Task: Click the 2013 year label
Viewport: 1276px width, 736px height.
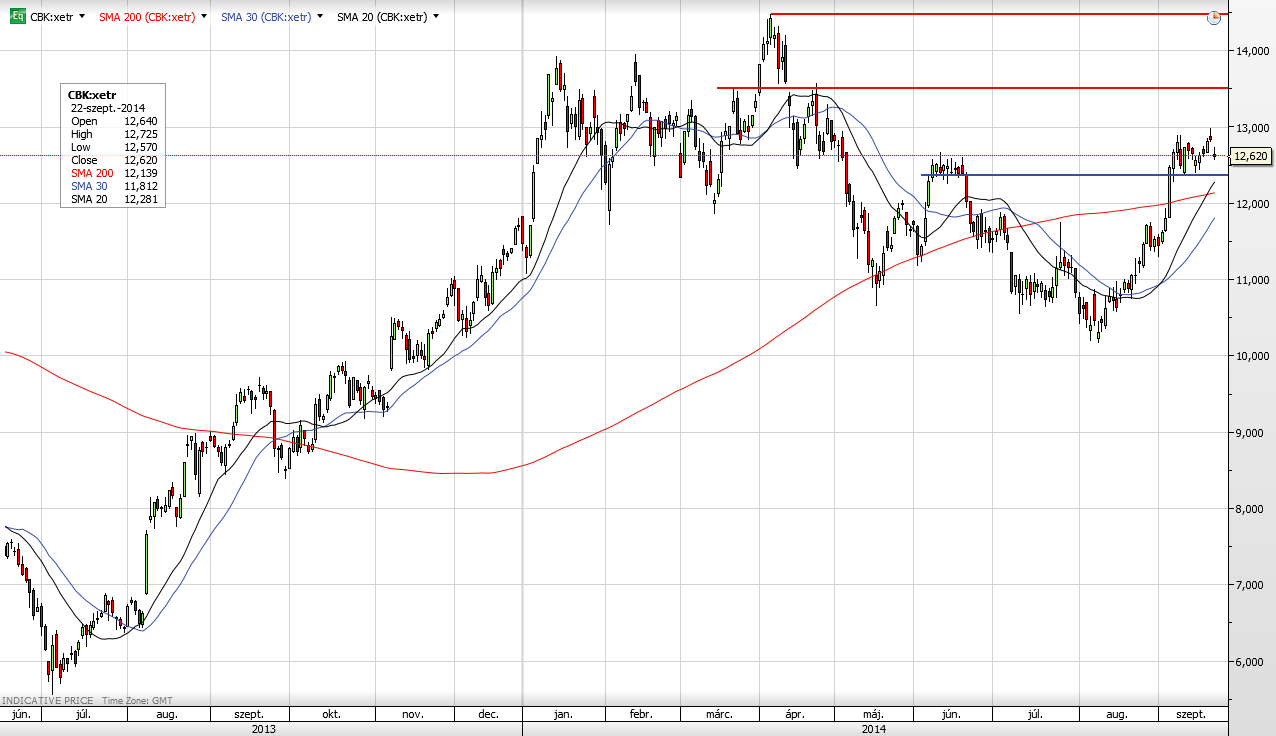Action: click(x=264, y=729)
